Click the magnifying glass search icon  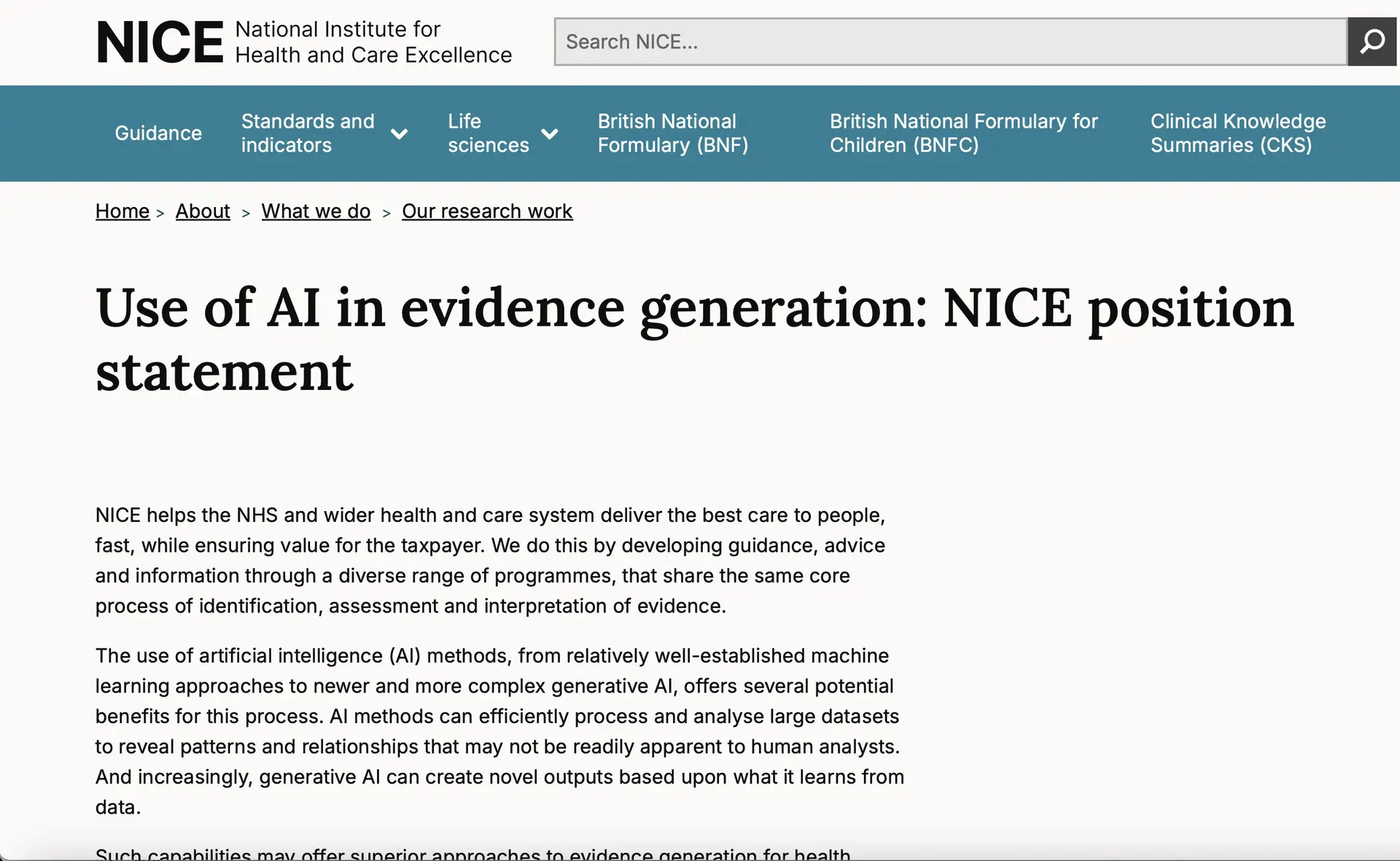(1372, 42)
